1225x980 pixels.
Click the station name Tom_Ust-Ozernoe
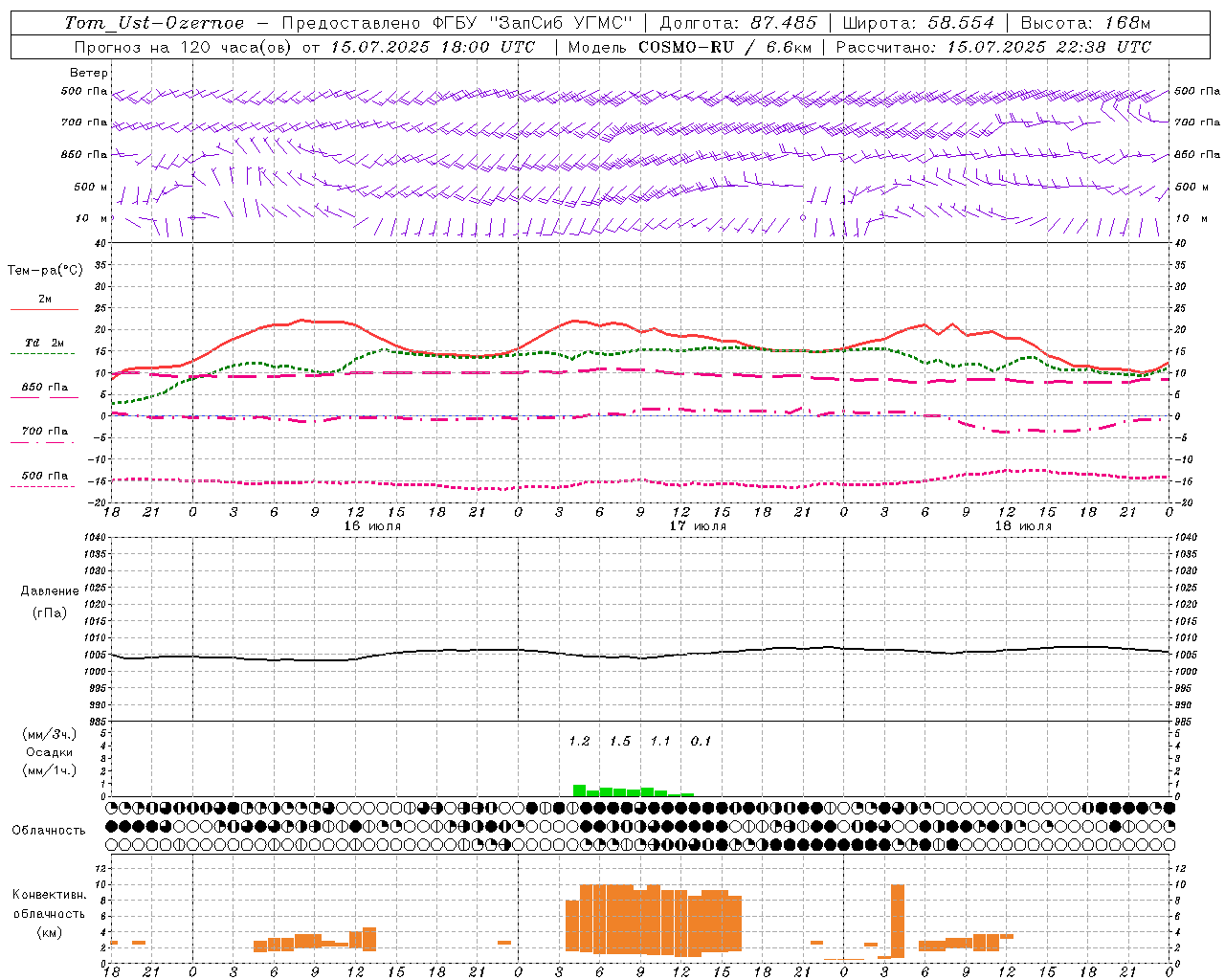(154, 23)
